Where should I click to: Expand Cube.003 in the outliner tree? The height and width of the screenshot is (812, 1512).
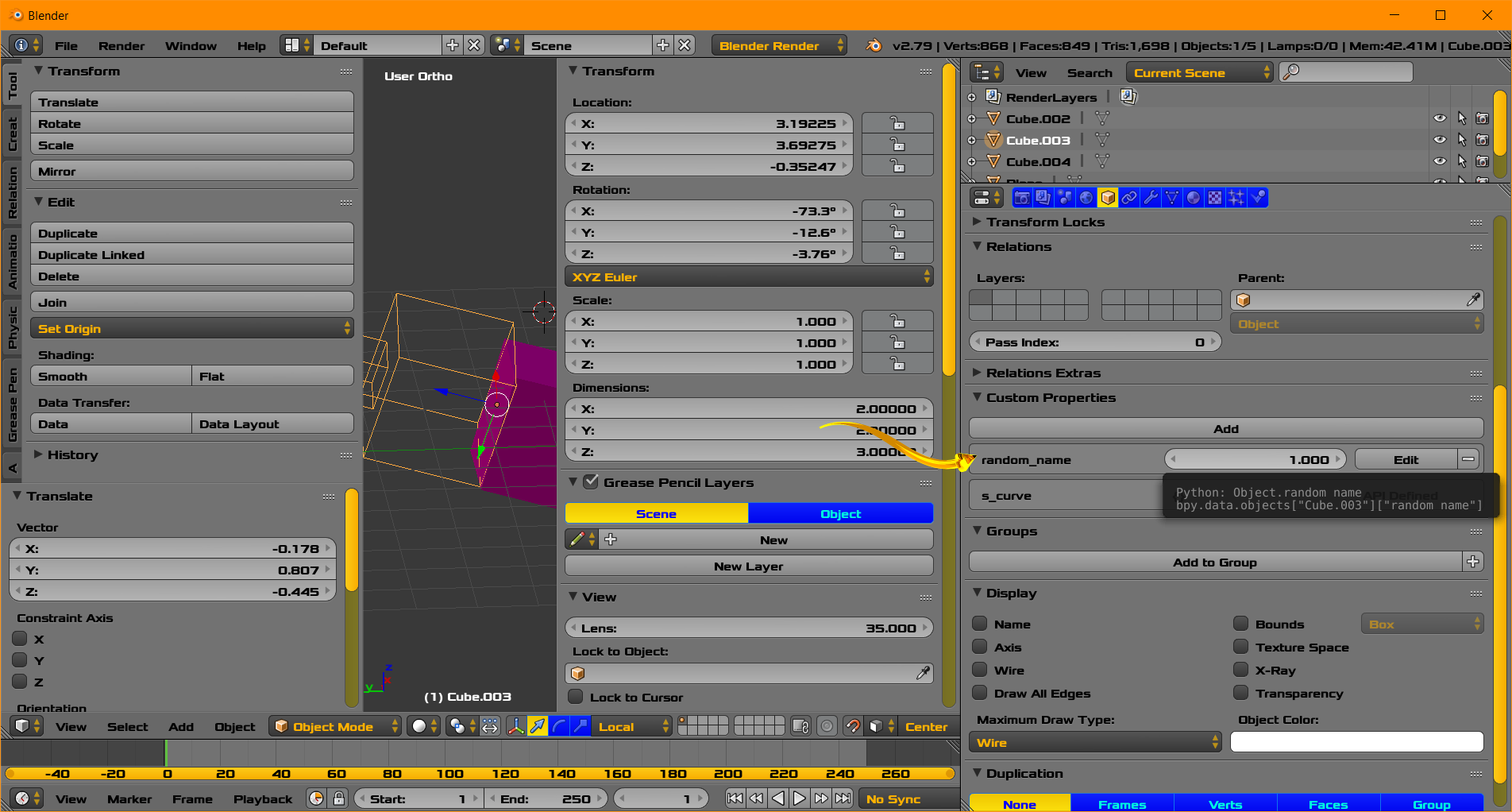971,140
